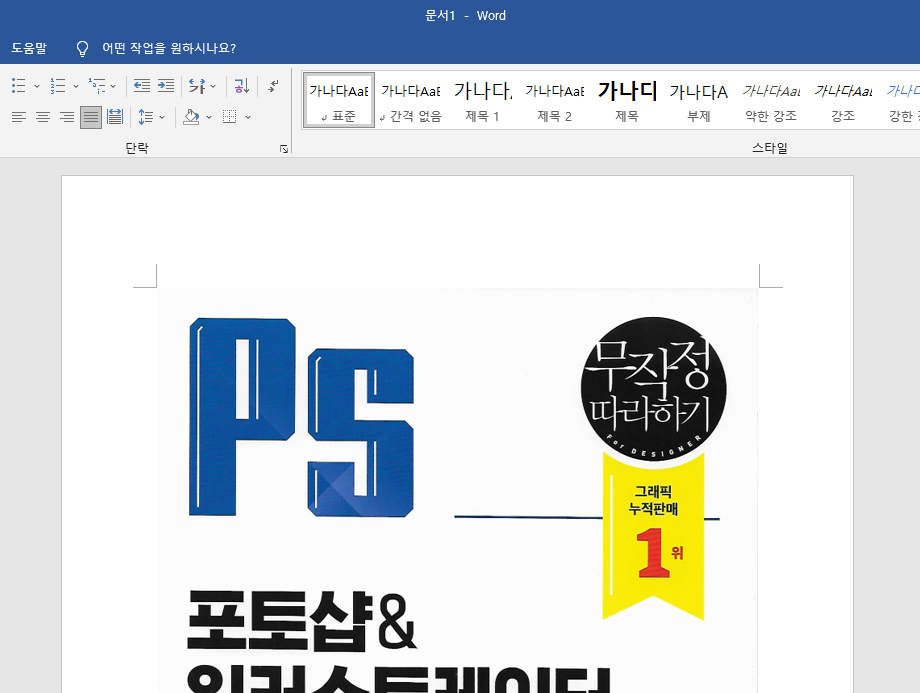Image resolution: width=920 pixels, height=693 pixels.
Task: Apply distributed alignment
Action: [x=115, y=117]
